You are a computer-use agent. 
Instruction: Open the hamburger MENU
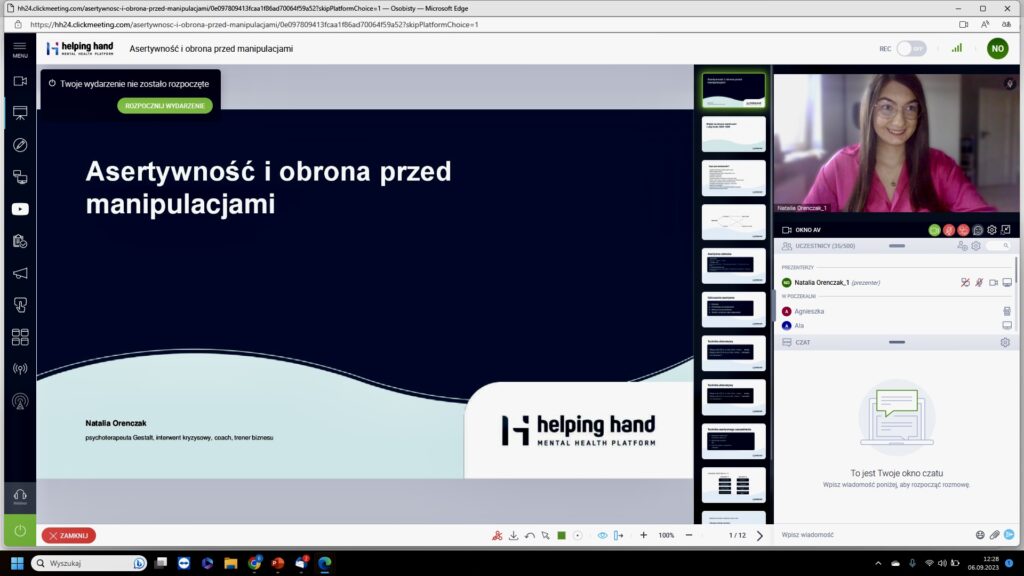tap(20, 48)
